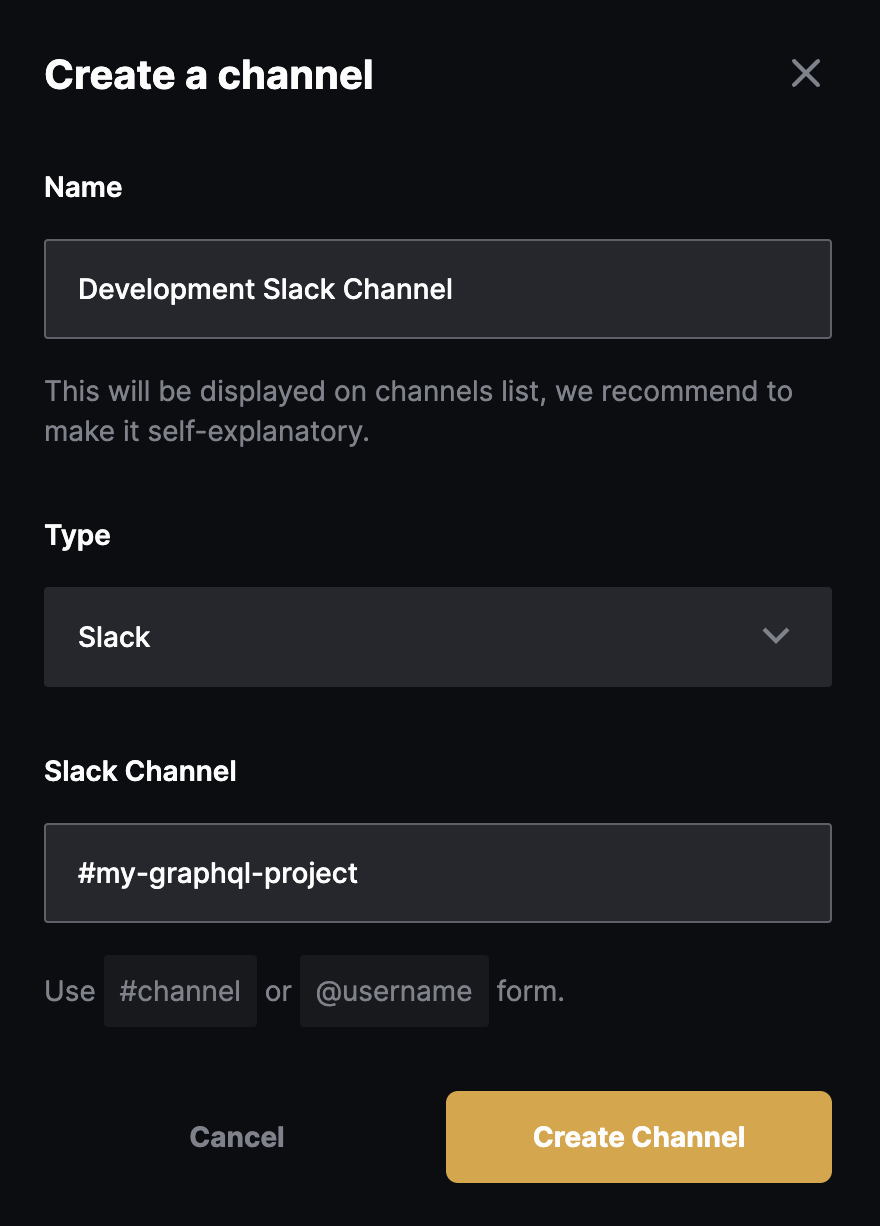Click the Create a channel dialog title

(208, 74)
